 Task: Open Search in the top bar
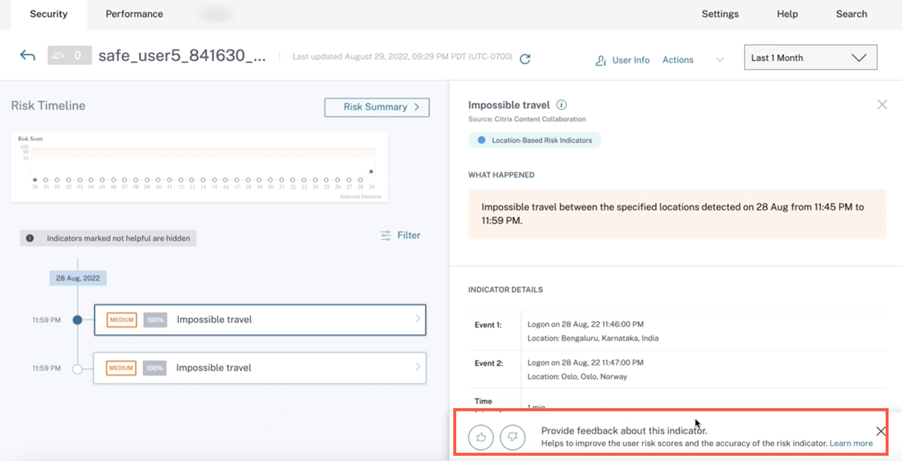(851, 14)
